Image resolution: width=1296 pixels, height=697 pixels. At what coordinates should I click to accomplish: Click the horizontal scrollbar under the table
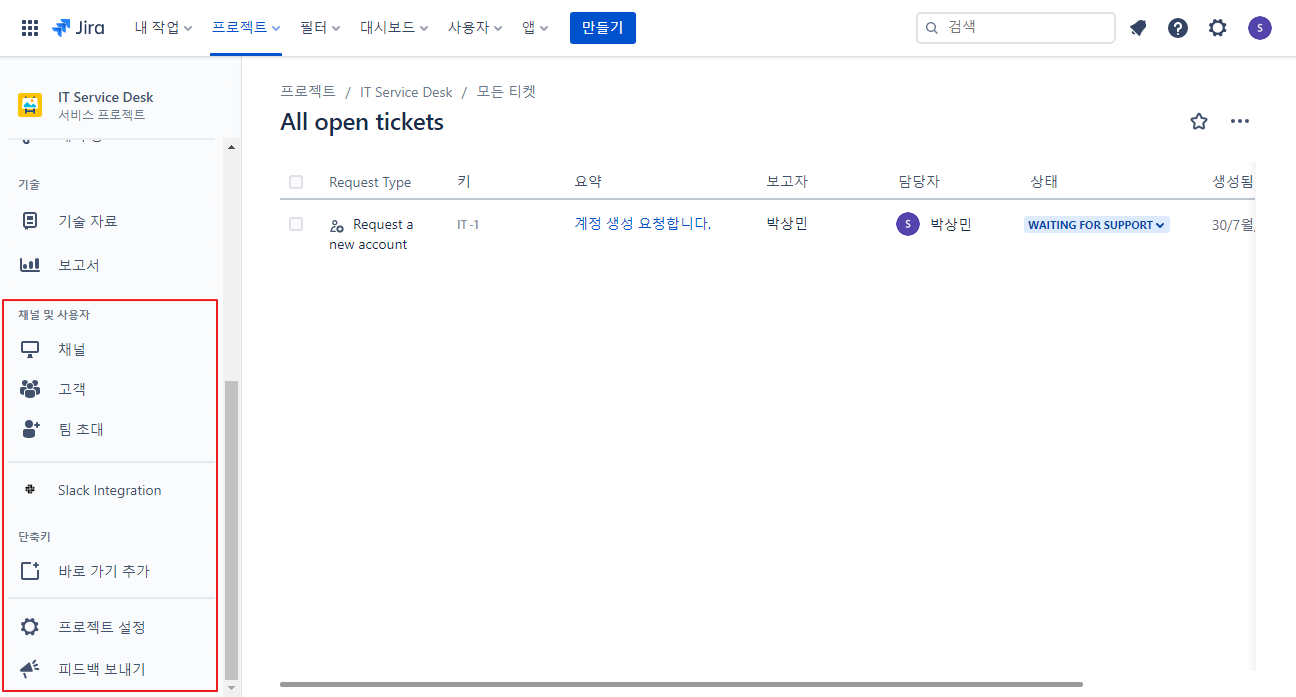681,684
